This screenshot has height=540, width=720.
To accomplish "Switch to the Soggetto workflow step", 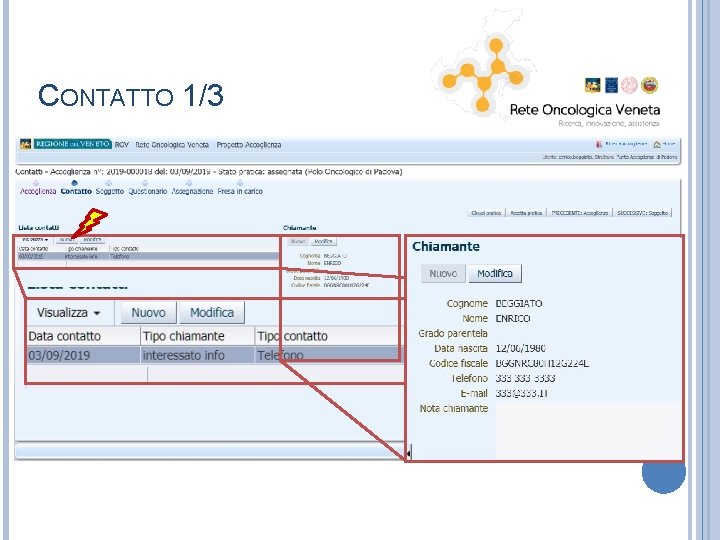I will coord(110,191).
